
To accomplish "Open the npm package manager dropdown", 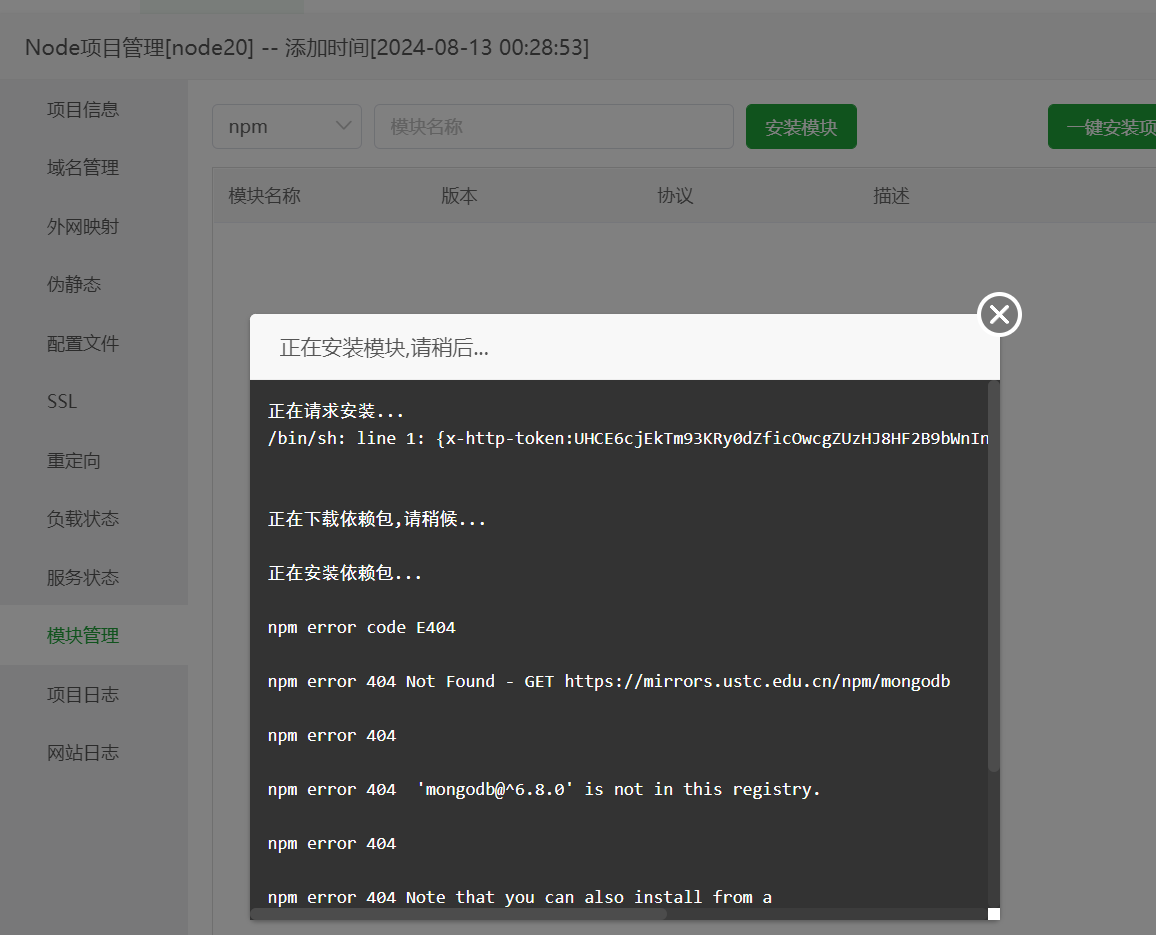I will tap(287, 127).
